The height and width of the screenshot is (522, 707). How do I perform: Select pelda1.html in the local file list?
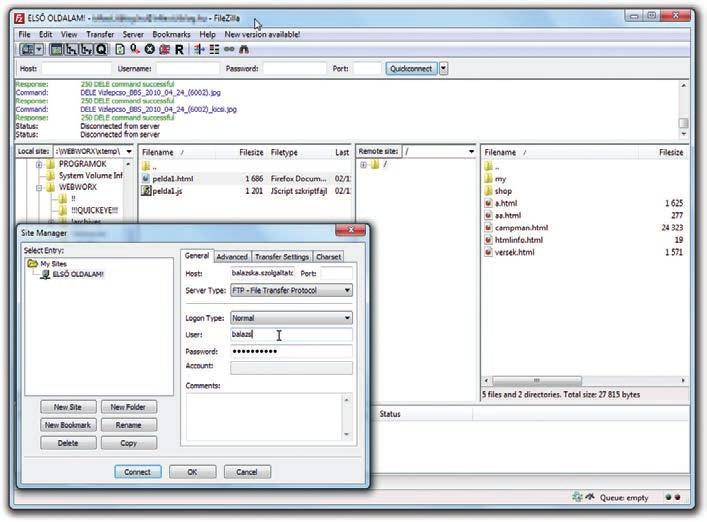pos(173,179)
